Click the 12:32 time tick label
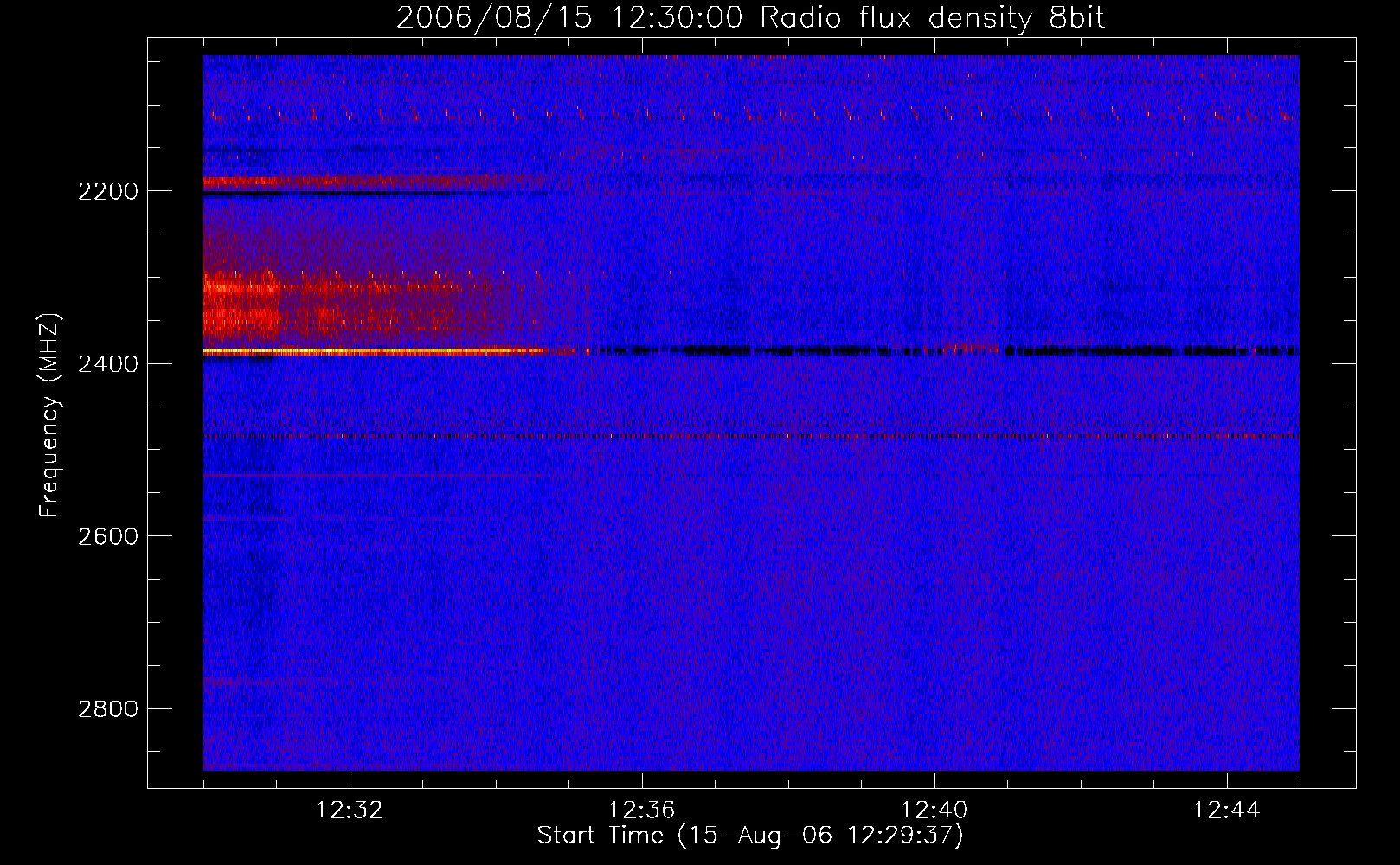Image resolution: width=1400 pixels, height=865 pixels. tap(350, 811)
